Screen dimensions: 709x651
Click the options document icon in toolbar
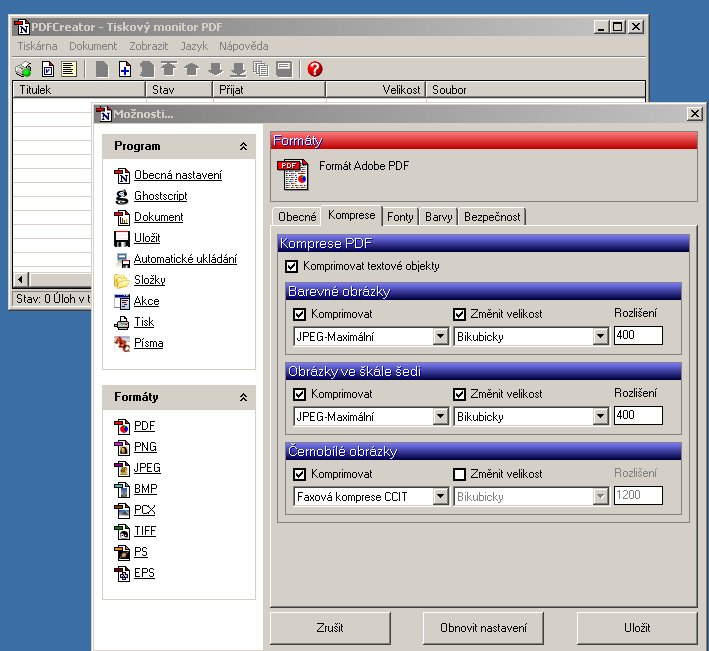pos(48,69)
